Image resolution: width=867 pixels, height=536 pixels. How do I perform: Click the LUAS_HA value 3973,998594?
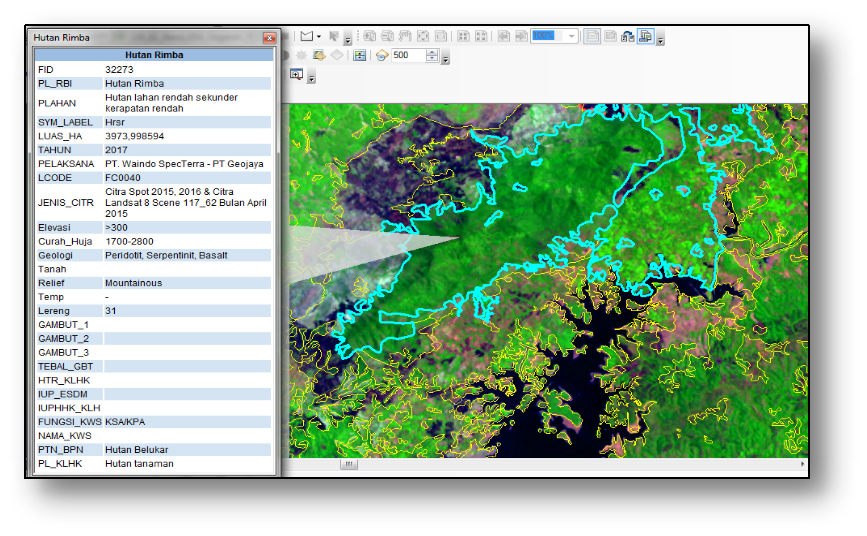pos(135,136)
